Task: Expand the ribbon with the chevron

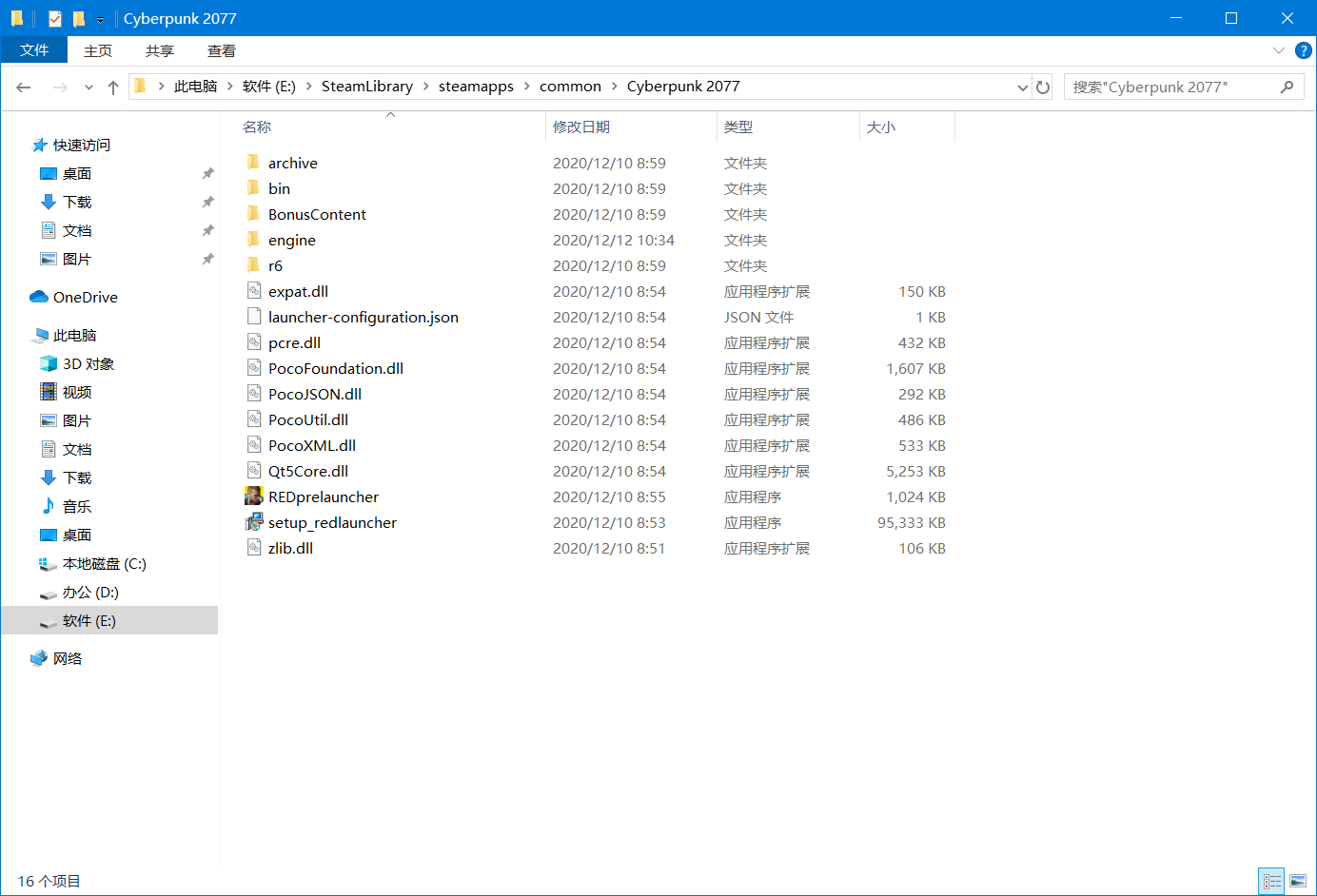Action: tap(1278, 50)
